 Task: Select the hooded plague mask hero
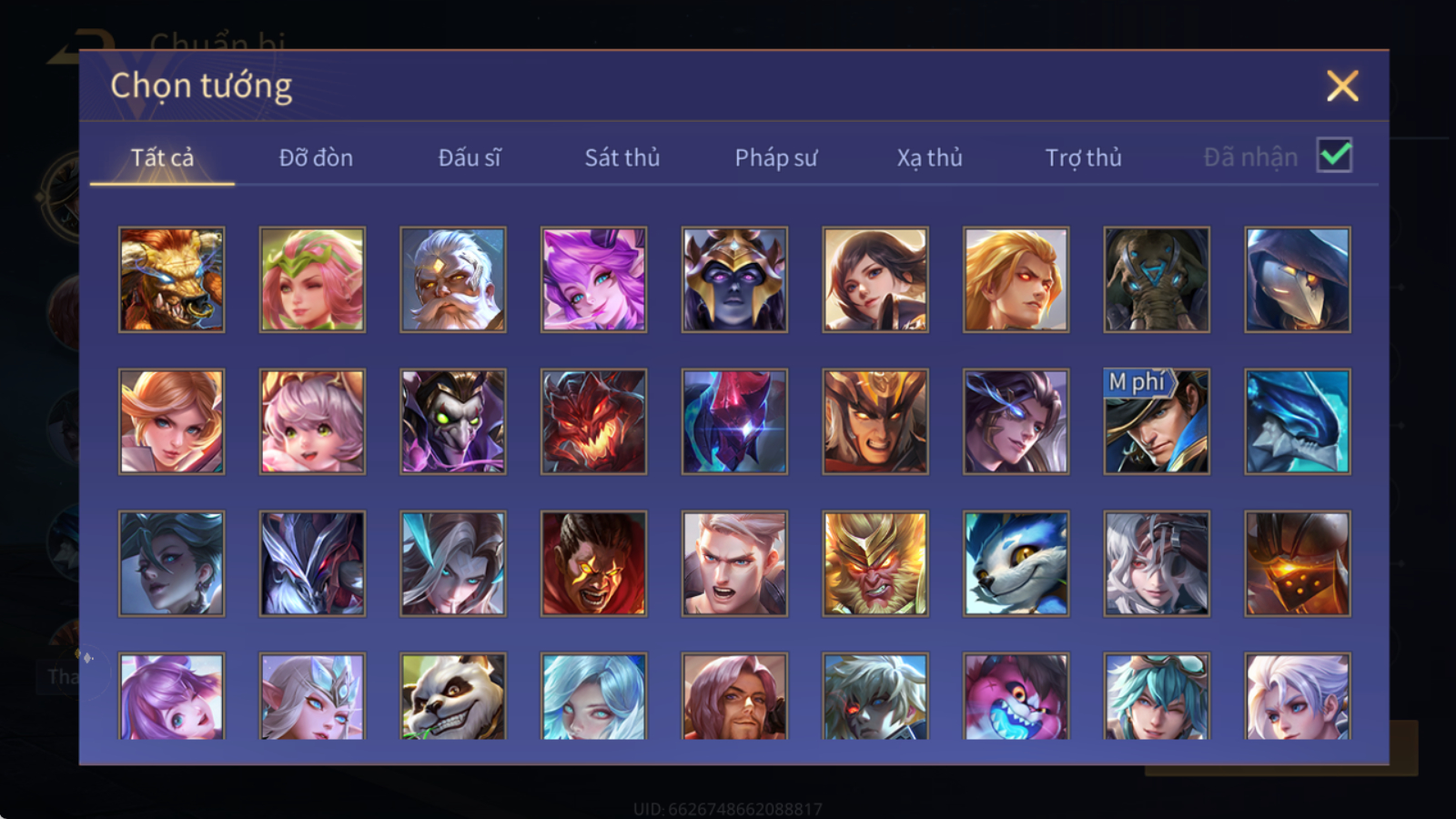coord(1298,279)
